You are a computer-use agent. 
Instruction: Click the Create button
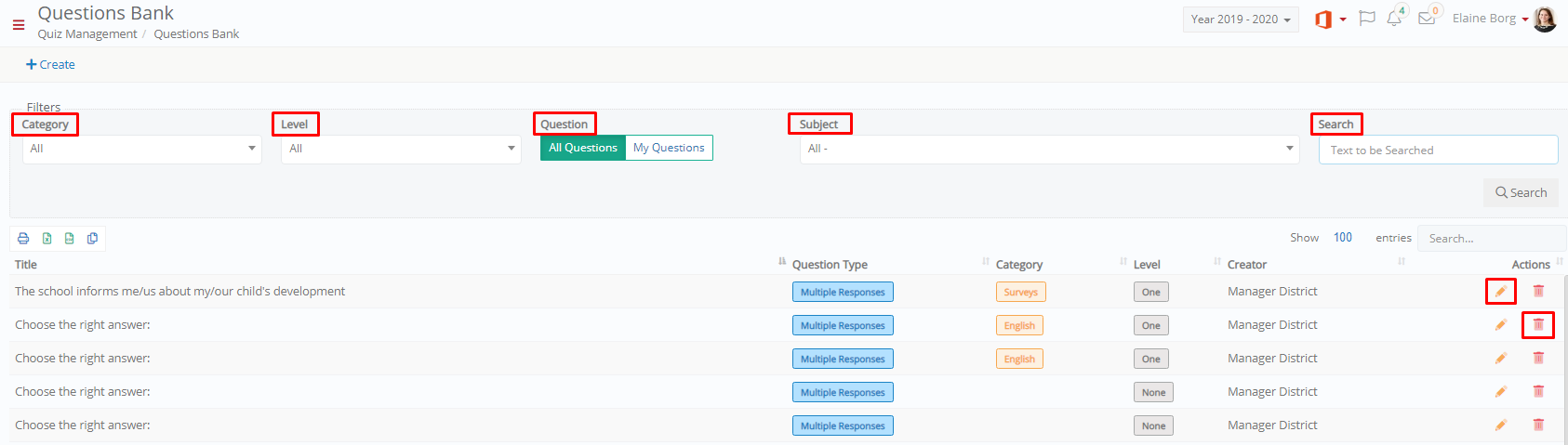point(50,65)
